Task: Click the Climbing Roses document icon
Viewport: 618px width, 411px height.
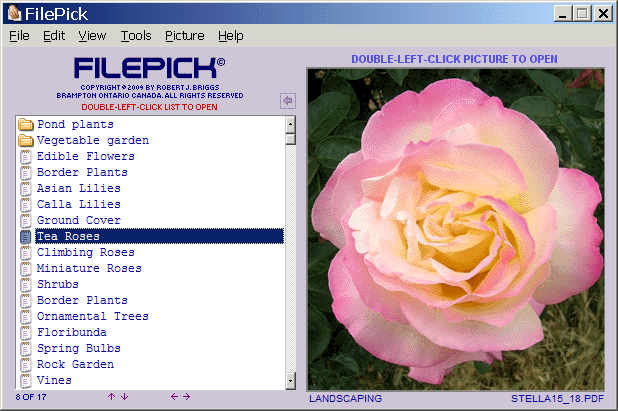Action: click(x=26, y=252)
